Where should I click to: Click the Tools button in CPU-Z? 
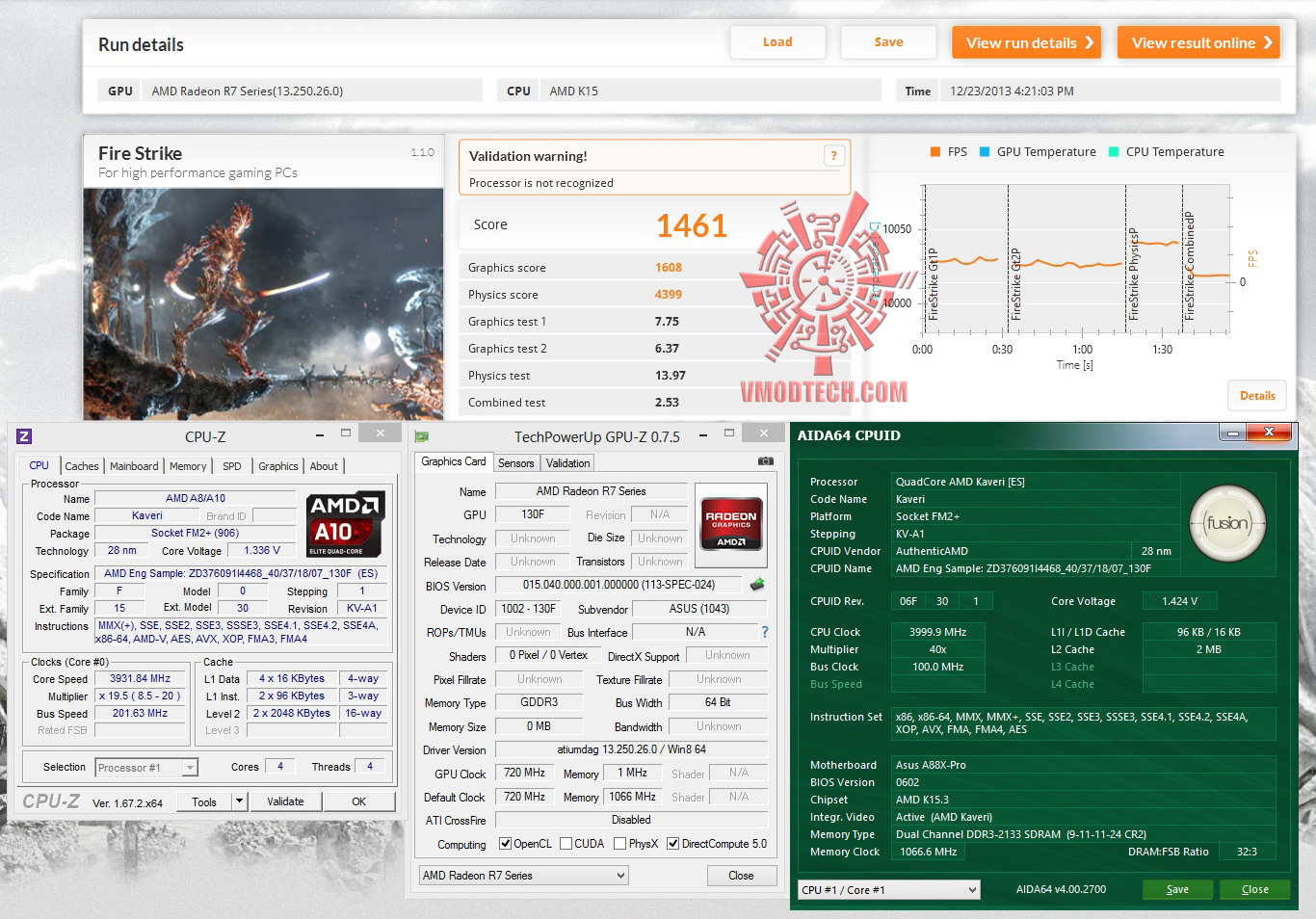(204, 801)
